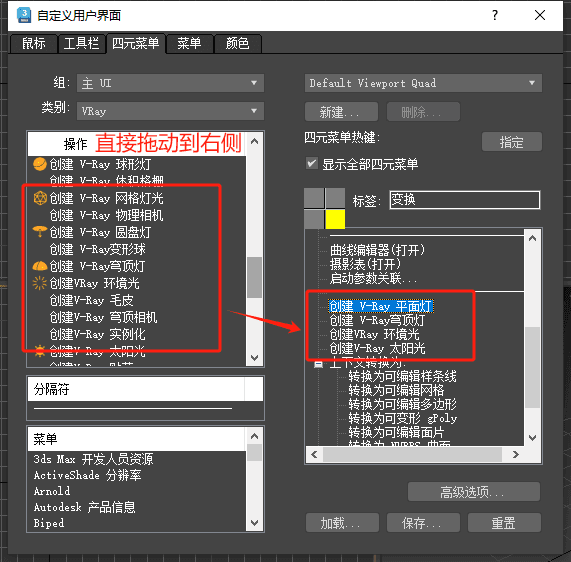The width and height of the screenshot is (571, 562).
Task: Open the Default Viewport Quad dropdown
Action: (423, 83)
